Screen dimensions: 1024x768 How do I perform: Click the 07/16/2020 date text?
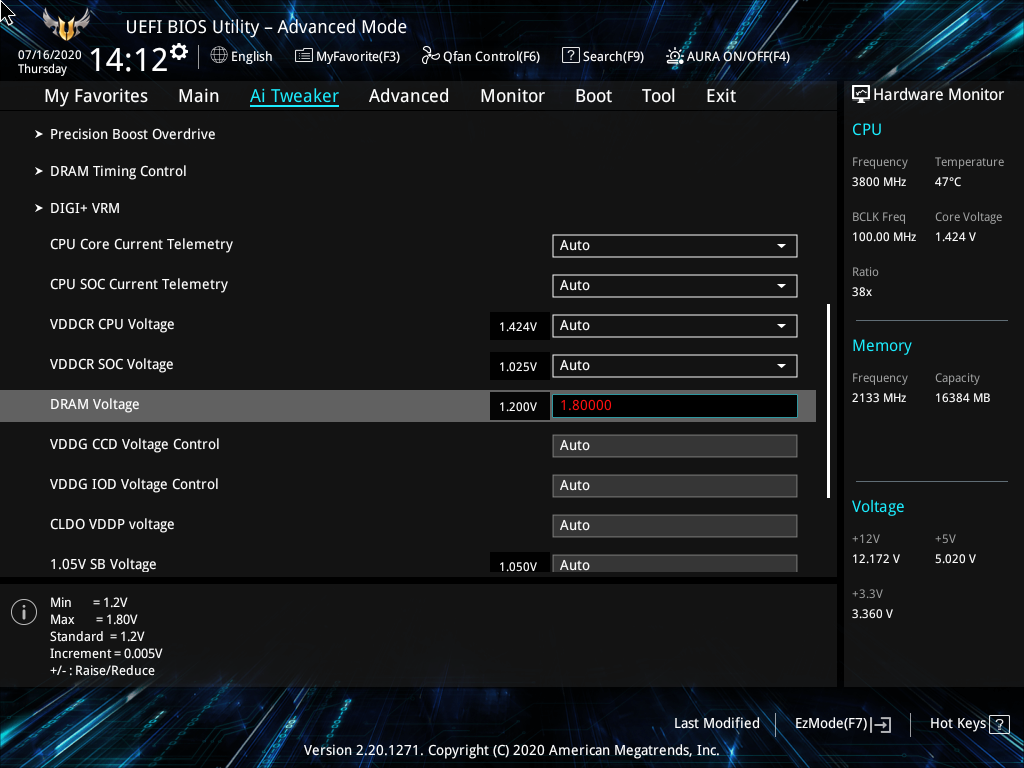50,55
